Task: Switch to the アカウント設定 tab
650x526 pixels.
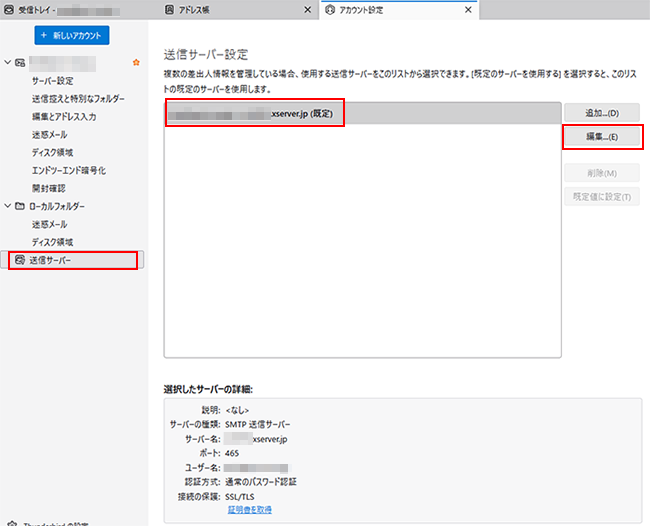Action: pyautogui.click(x=400, y=10)
